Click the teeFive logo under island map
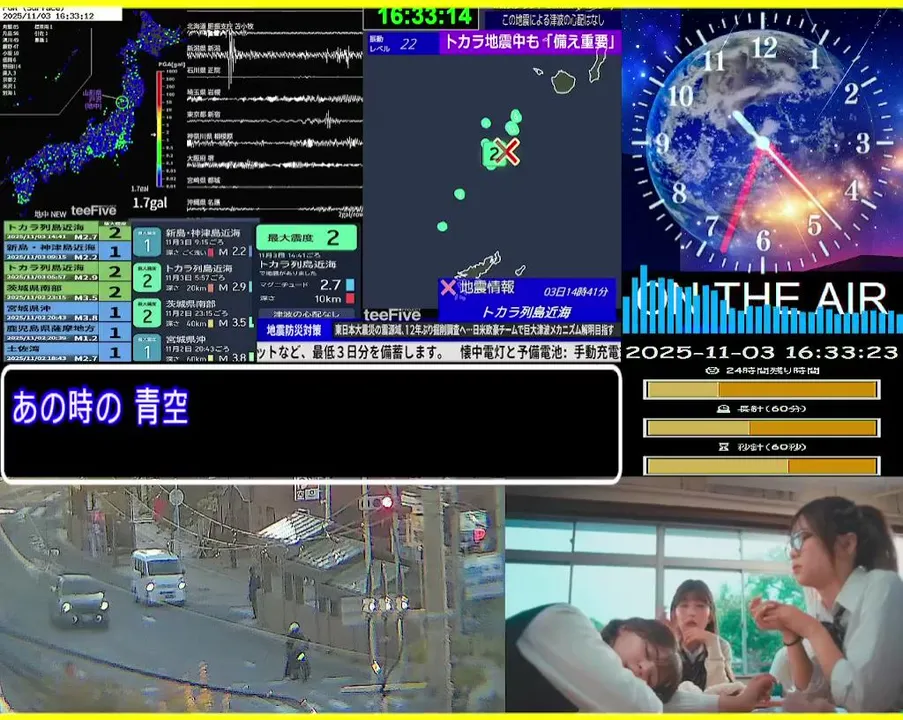This screenshot has width=903, height=720. pos(392,314)
